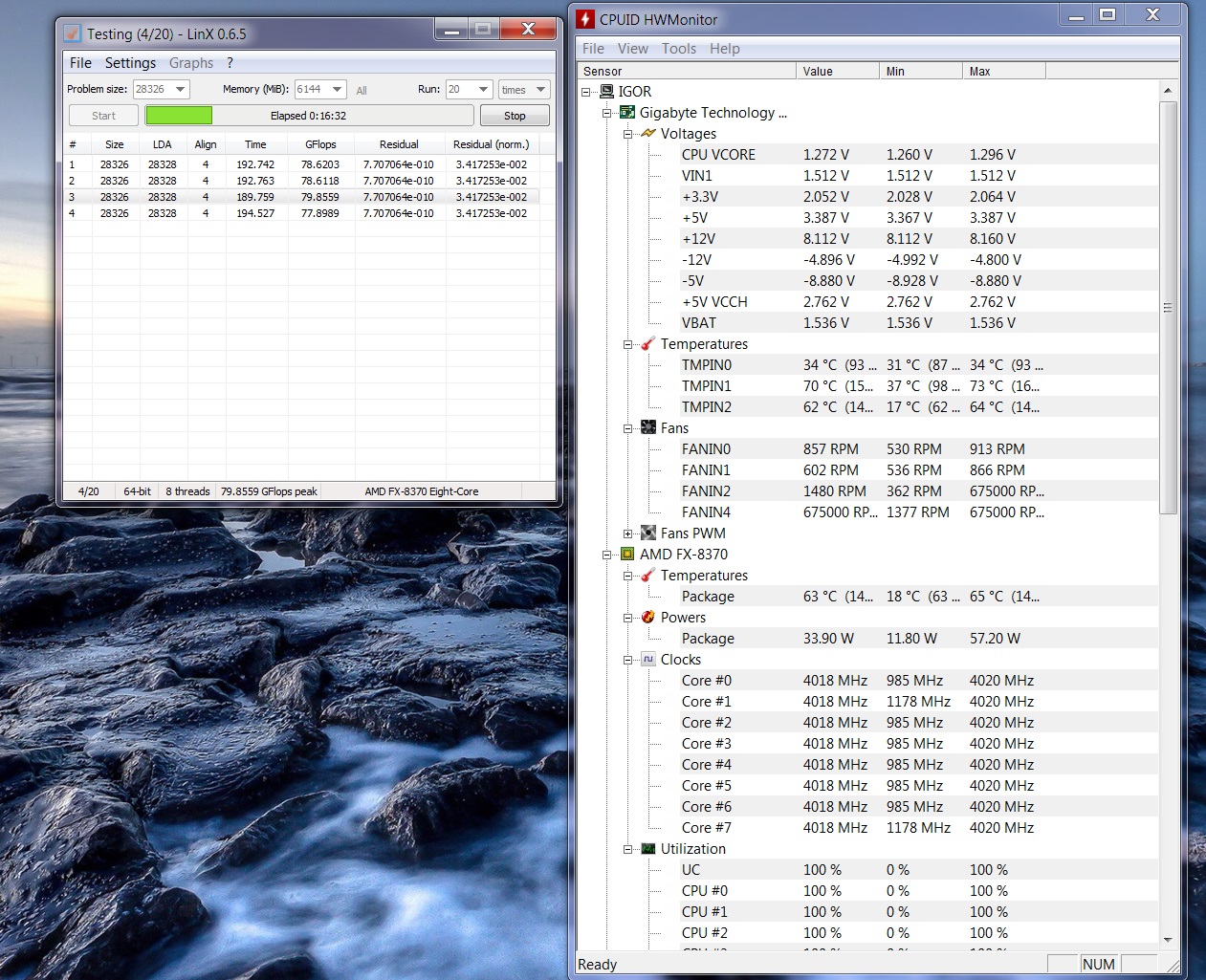Collapse the AMD FX-8370 node
The width and height of the screenshot is (1206, 980).
(607, 555)
